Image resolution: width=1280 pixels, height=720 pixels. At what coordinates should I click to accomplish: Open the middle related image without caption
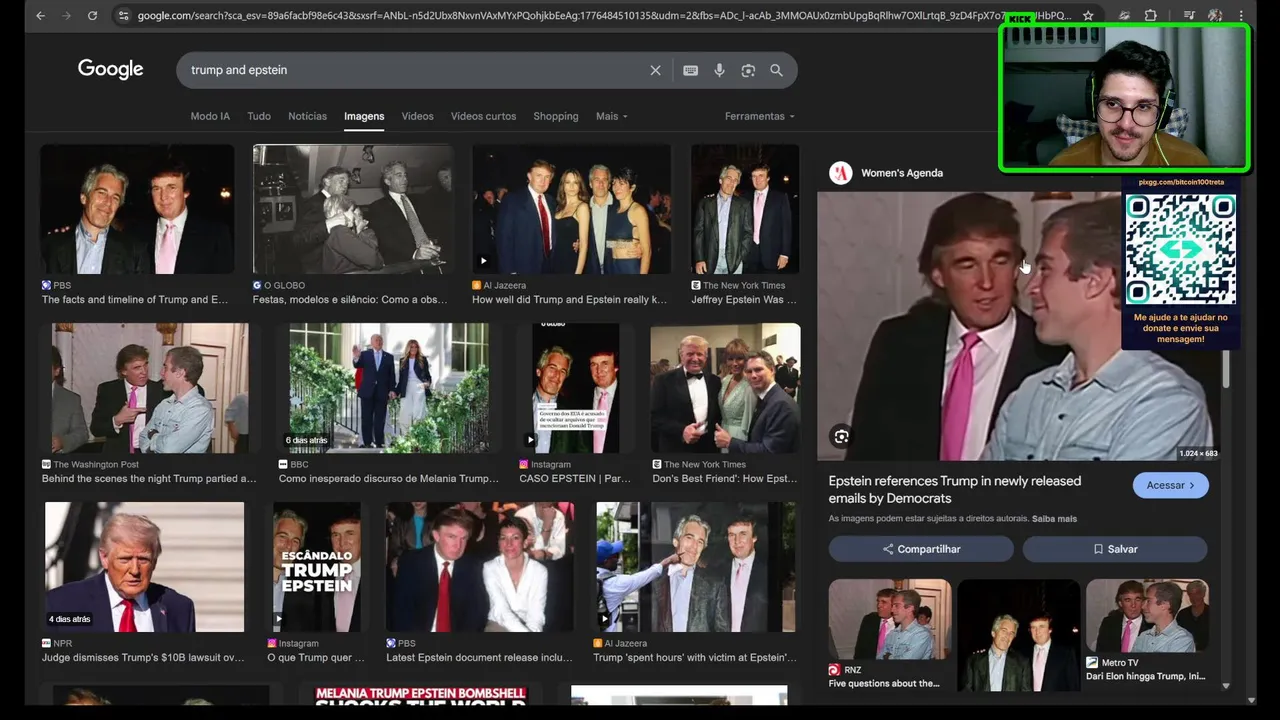(x=1018, y=635)
